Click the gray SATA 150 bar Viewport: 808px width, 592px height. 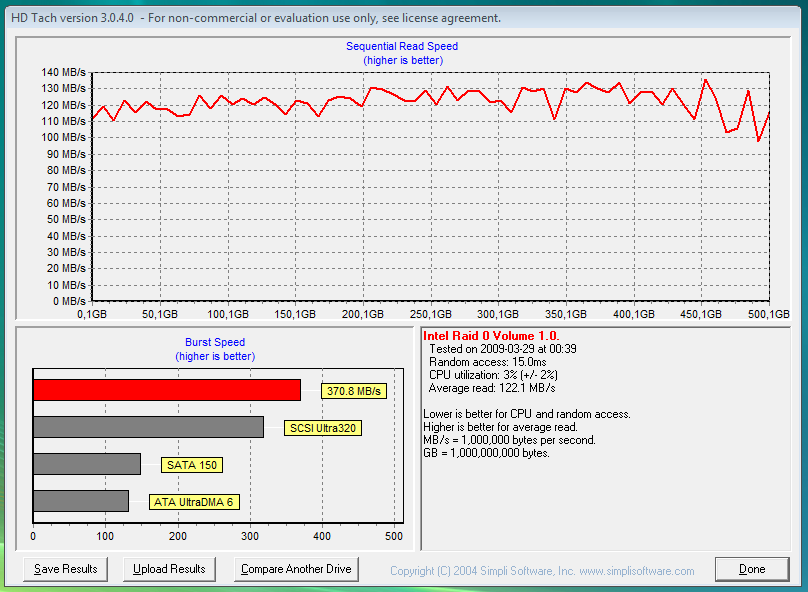[x=87, y=464]
